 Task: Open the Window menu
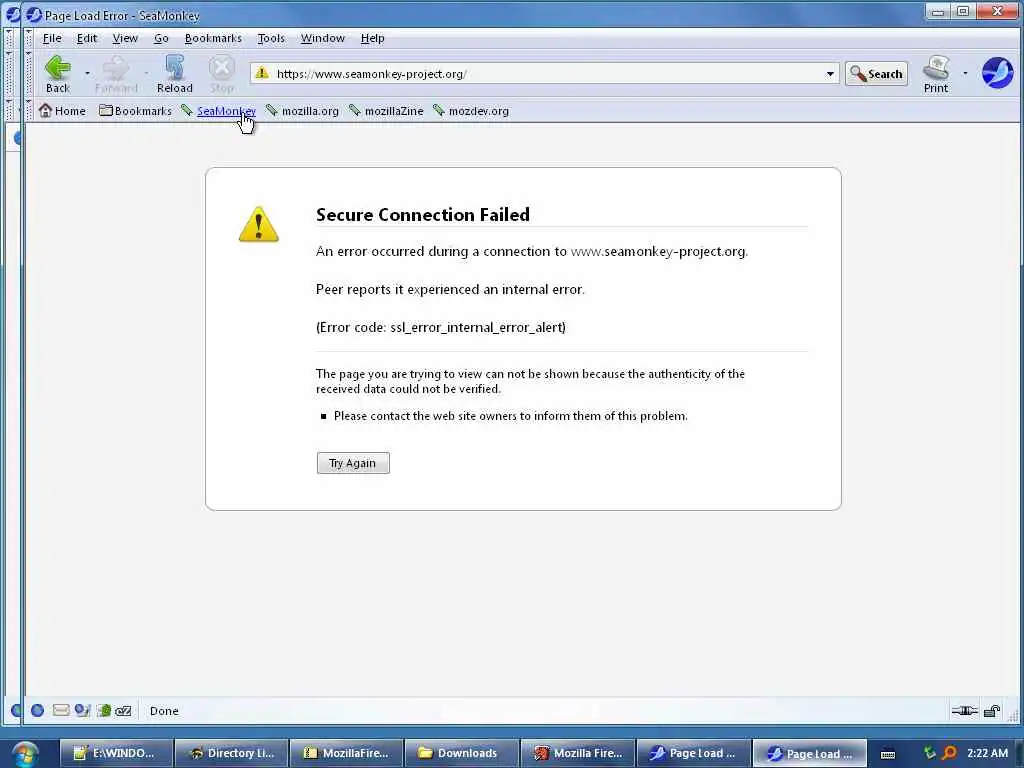[323, 39]
